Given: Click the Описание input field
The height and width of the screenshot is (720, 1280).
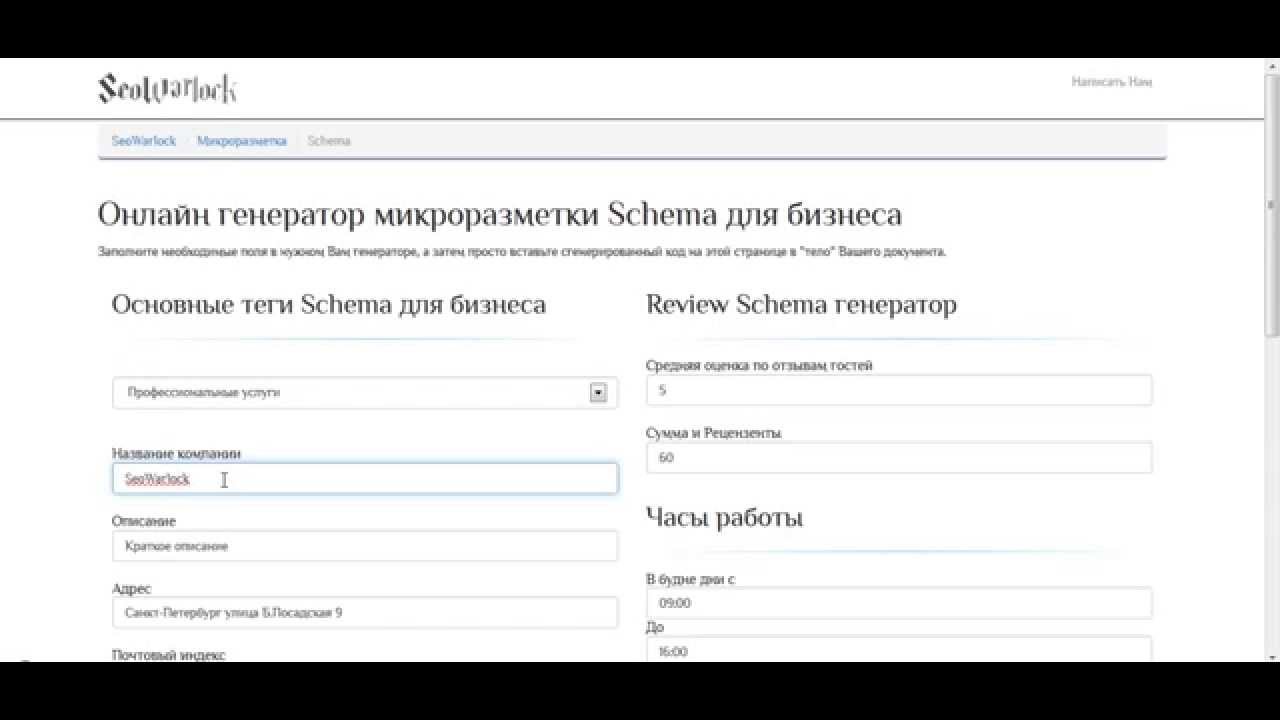Looking at the screenshot, I should coord(365,546).
